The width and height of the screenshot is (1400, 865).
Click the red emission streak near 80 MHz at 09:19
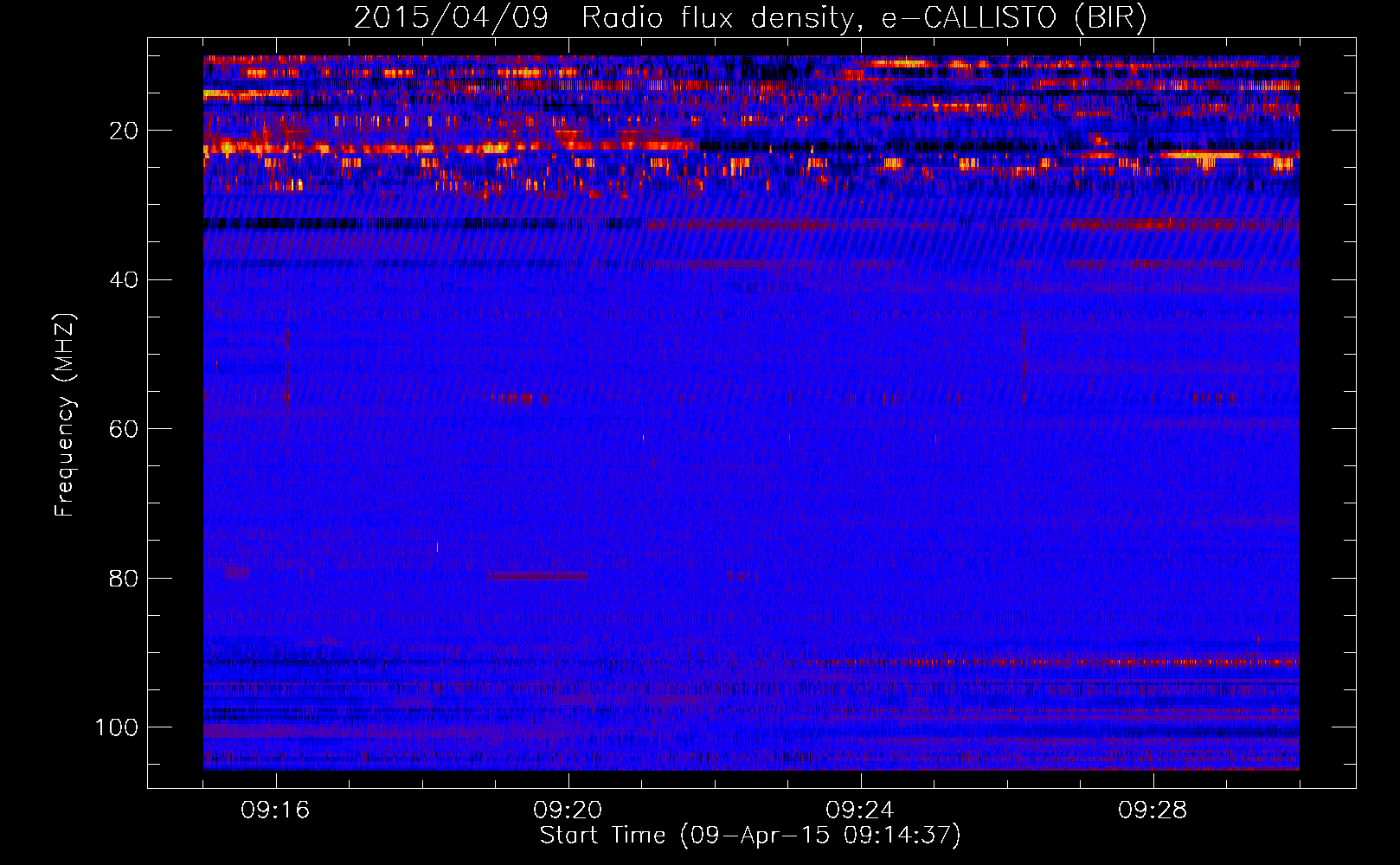pyautogui.click(x=537, y=575)
